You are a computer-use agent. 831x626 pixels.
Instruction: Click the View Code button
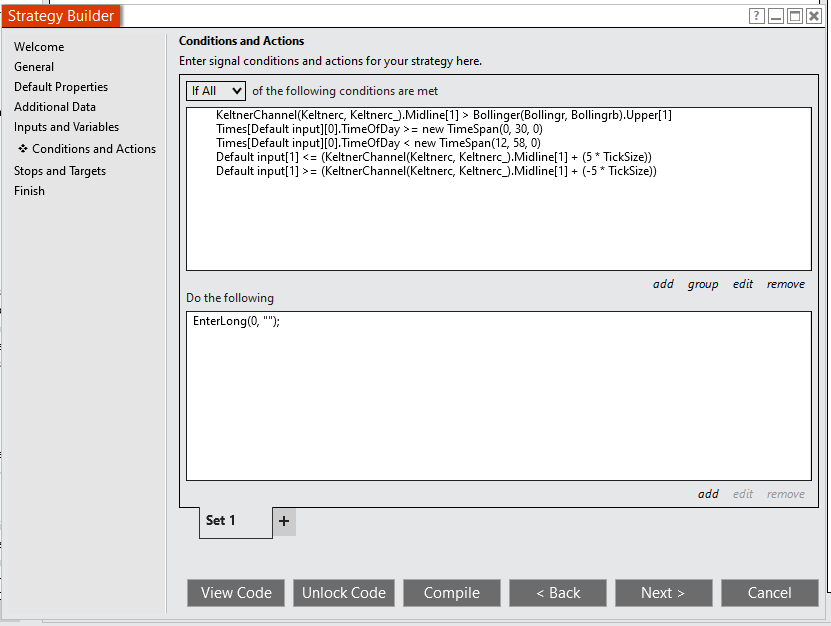236,593
